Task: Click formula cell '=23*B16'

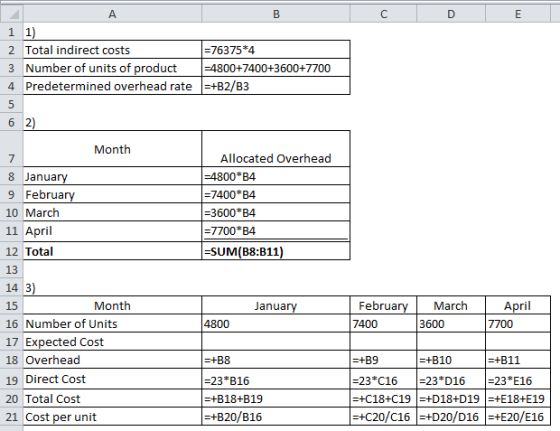Action: 276,379
